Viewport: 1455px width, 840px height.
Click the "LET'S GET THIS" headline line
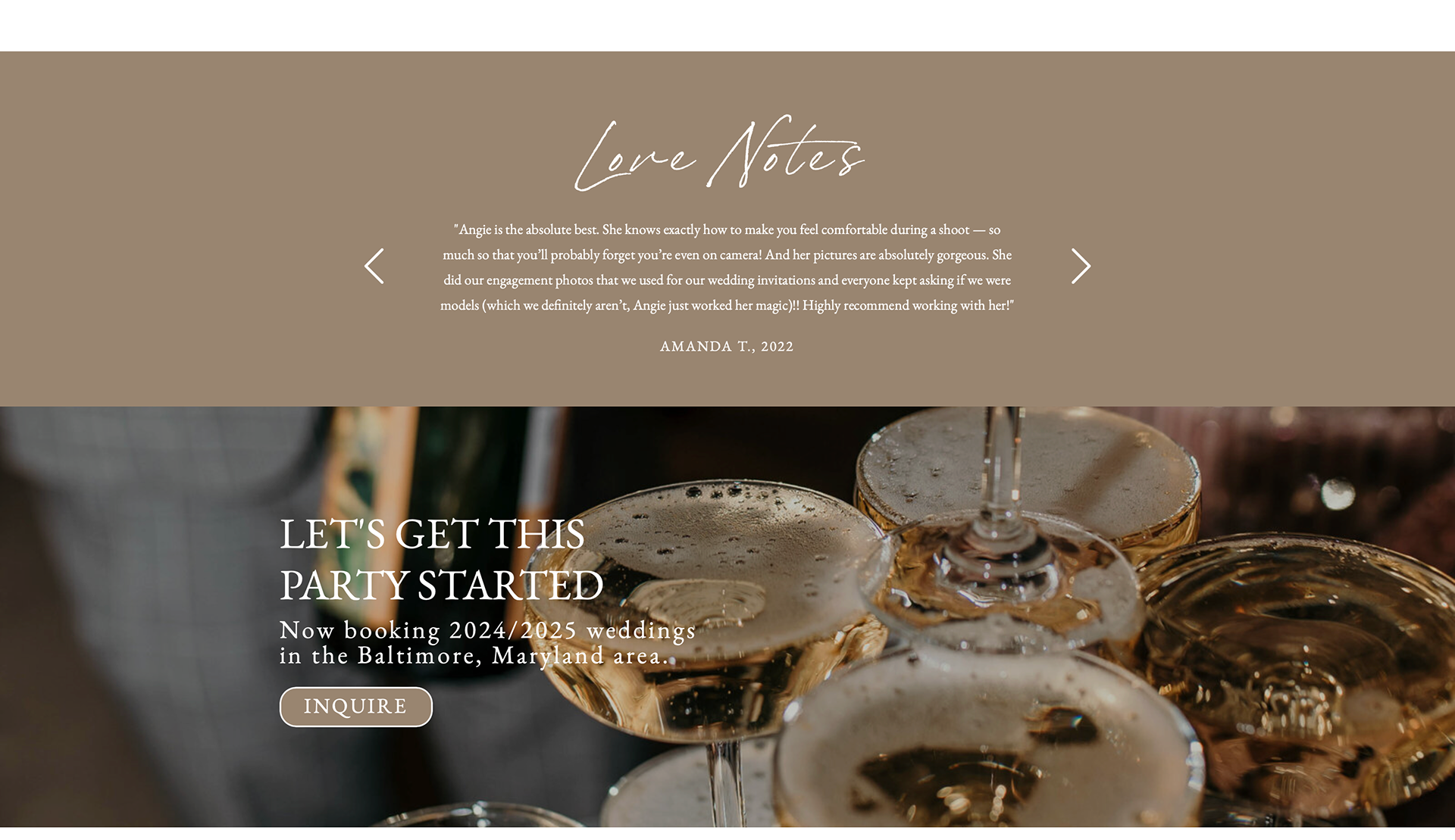432,534
